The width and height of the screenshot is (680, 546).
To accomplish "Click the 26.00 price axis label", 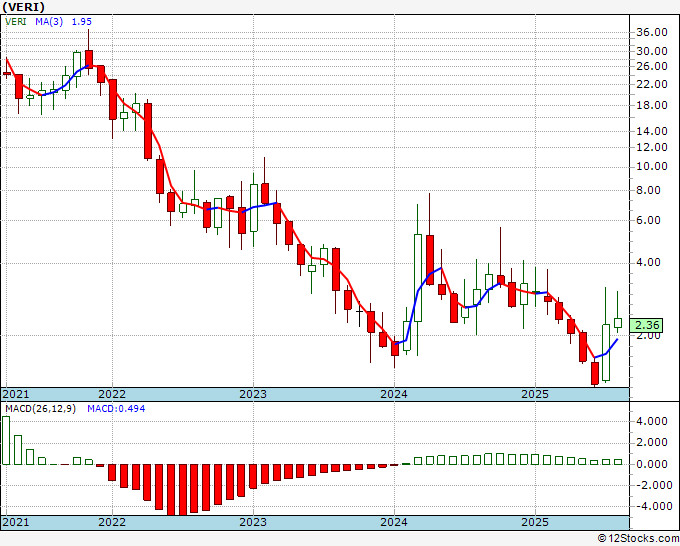I will pyautogui.click(x=652, y=66).
